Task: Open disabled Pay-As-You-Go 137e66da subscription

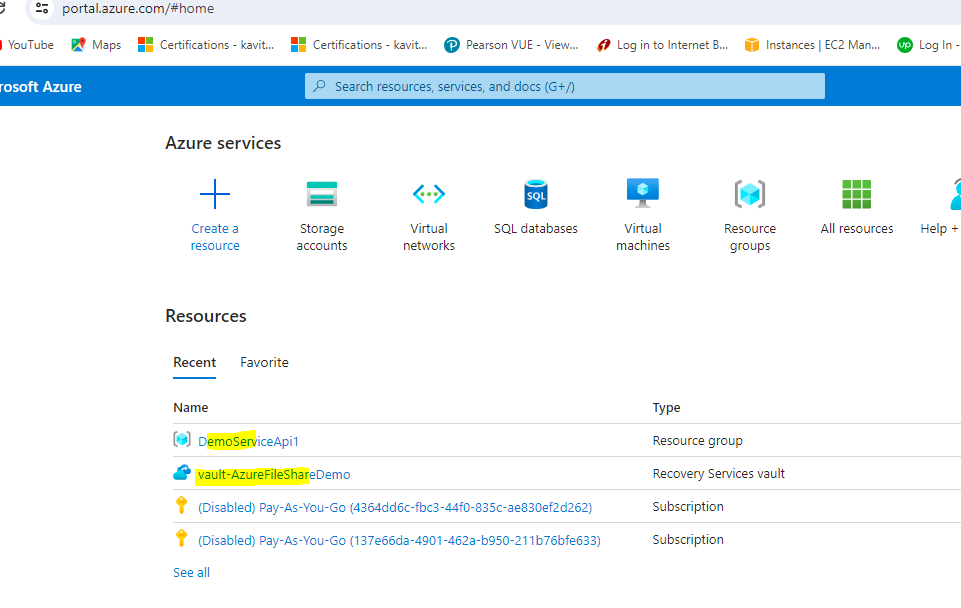Action: pos(399,541)
